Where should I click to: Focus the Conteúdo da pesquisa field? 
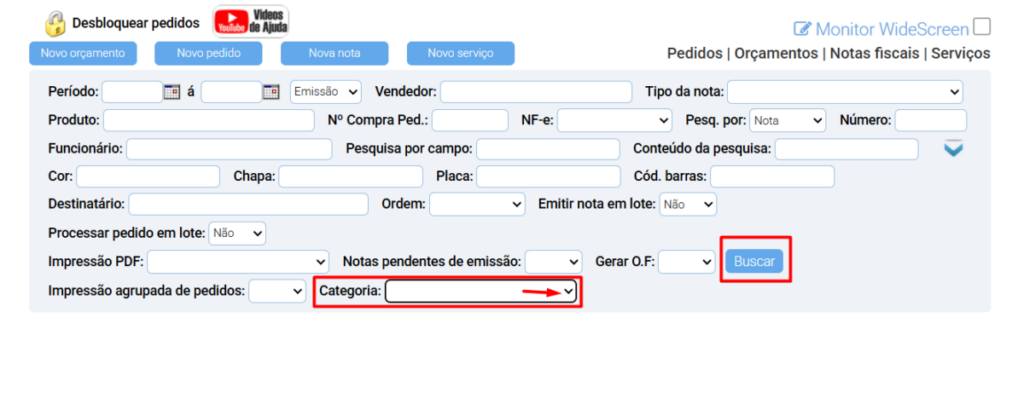point(846,149)
